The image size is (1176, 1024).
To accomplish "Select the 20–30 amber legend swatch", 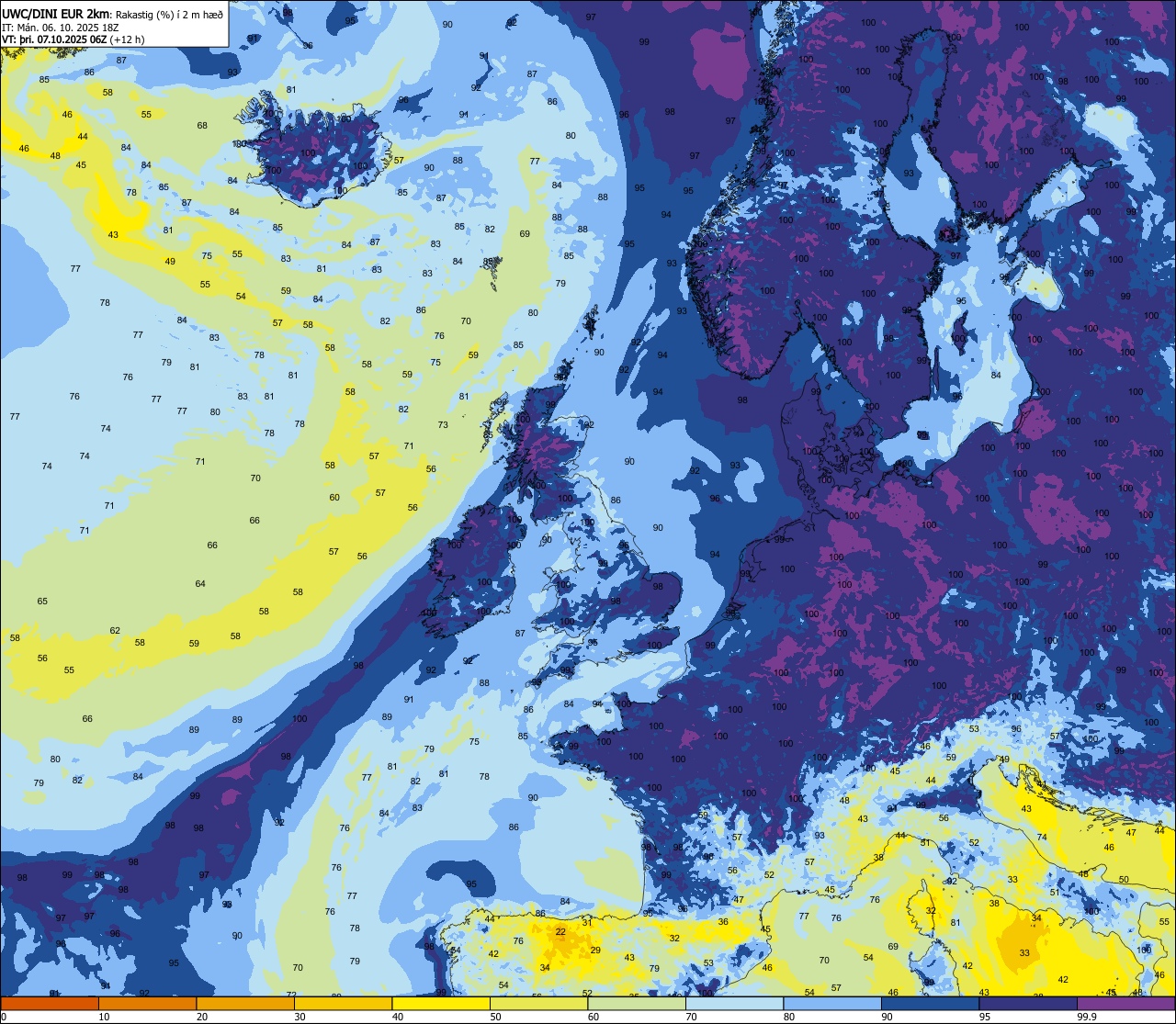I will (x=245, y=1003).
